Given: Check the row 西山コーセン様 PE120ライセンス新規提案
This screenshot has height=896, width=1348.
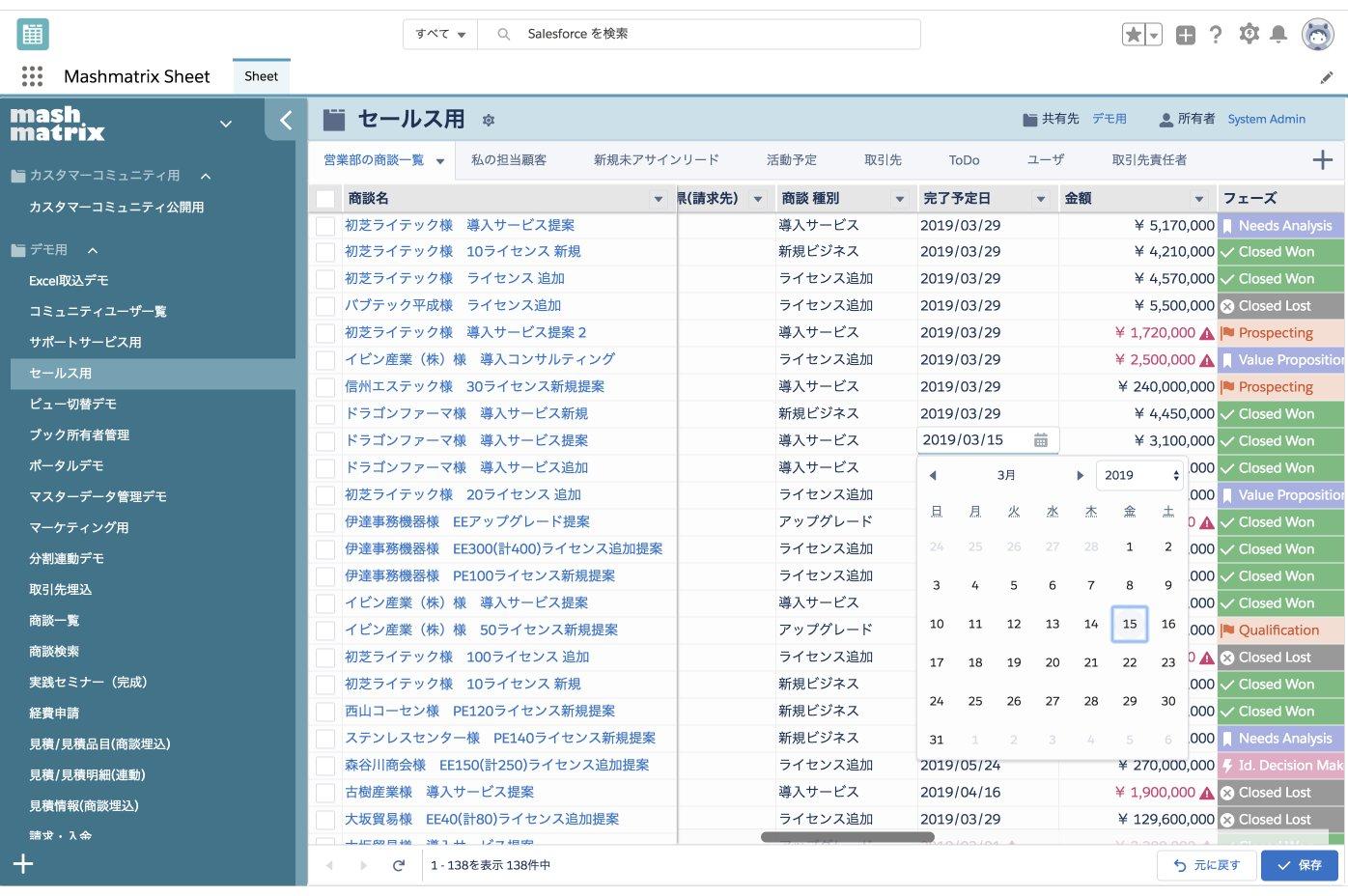Looking at the screenshot, I should click(325, 713).
